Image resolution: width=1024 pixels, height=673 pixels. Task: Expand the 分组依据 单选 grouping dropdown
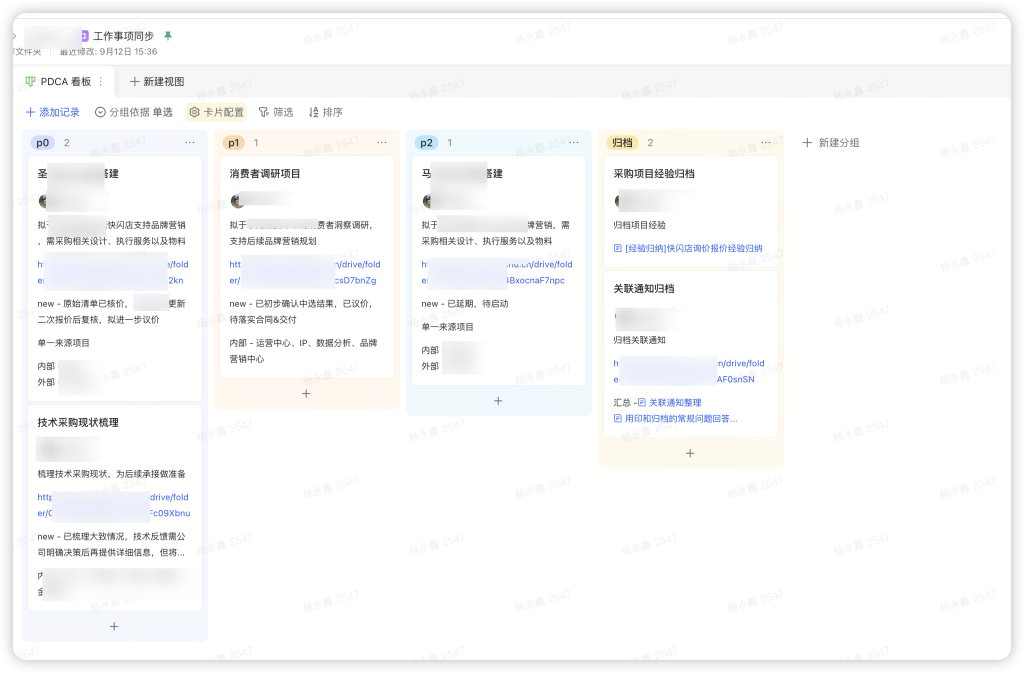coord(134,112)
